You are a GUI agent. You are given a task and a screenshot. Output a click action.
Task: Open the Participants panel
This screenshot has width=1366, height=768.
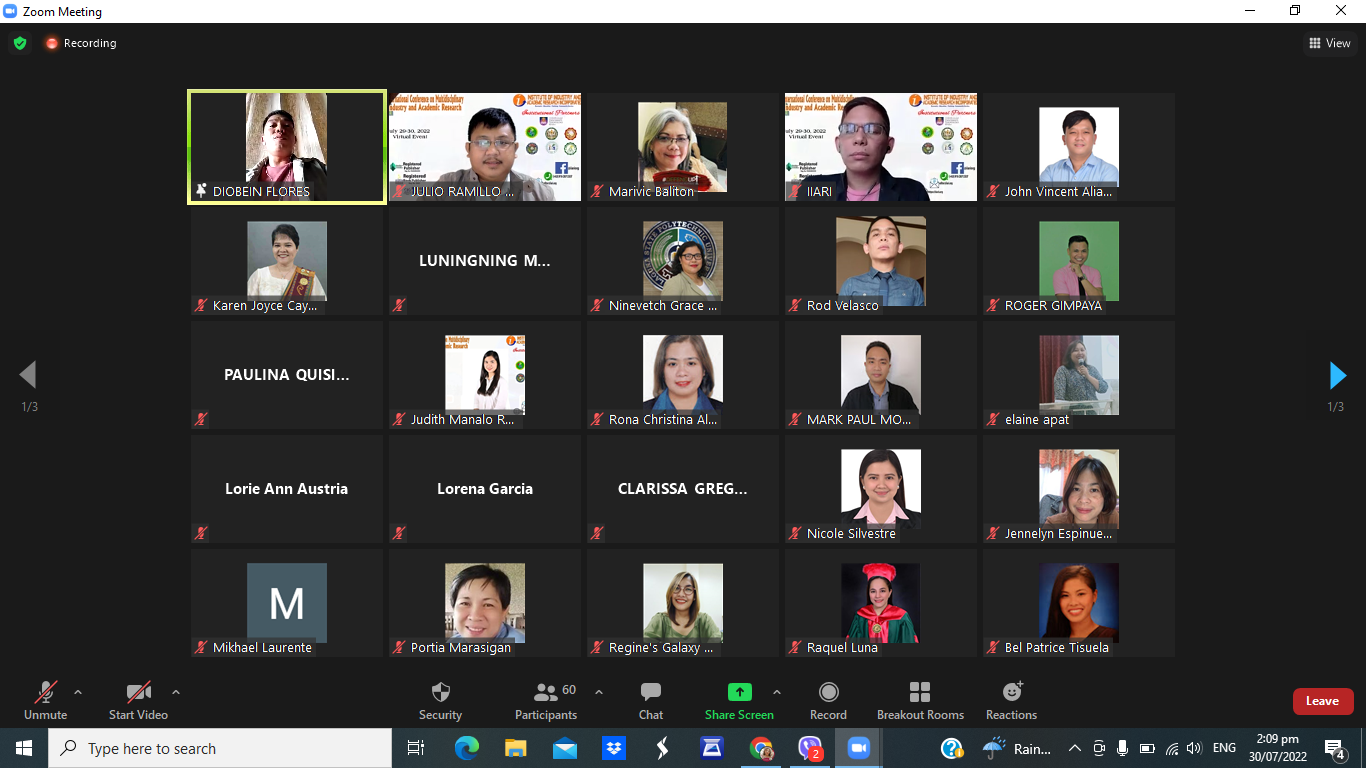pos(546,692)
